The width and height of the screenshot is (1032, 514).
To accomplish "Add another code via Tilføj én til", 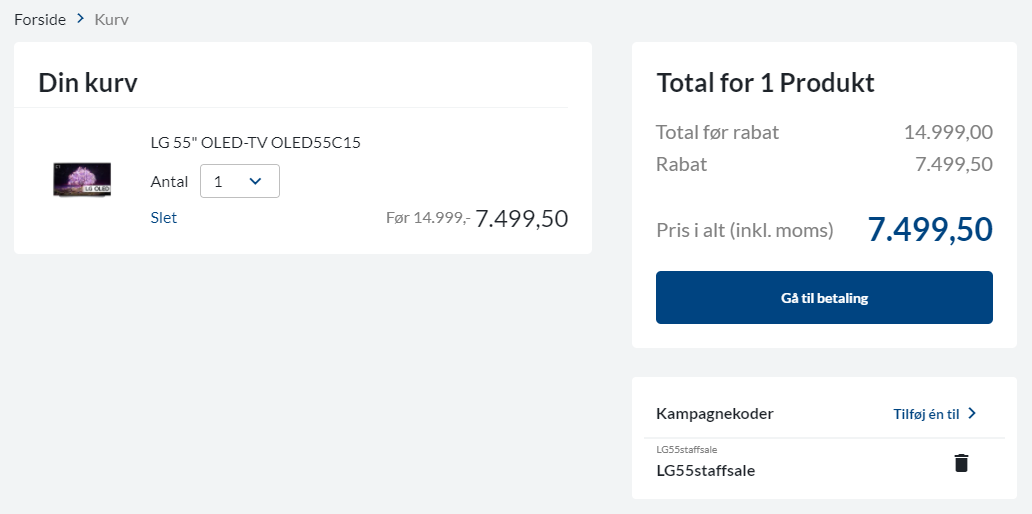I will (x=926, y=413).
